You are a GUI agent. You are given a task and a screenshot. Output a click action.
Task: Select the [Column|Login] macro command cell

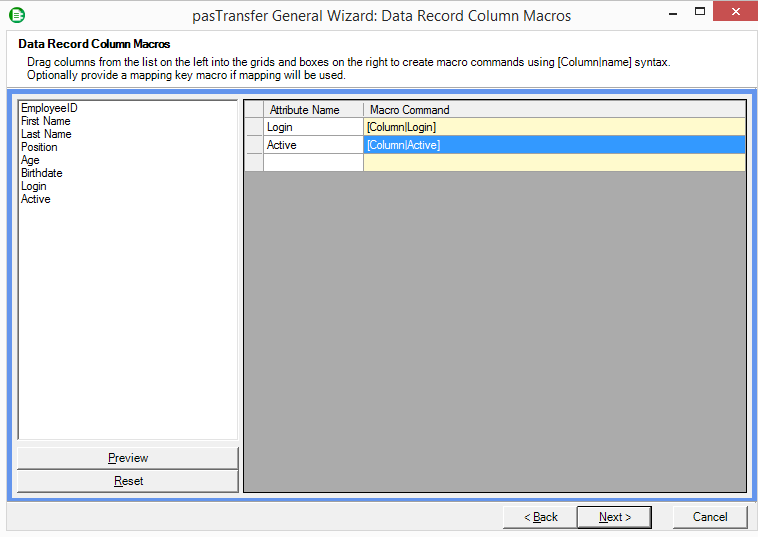click(554, 127)
